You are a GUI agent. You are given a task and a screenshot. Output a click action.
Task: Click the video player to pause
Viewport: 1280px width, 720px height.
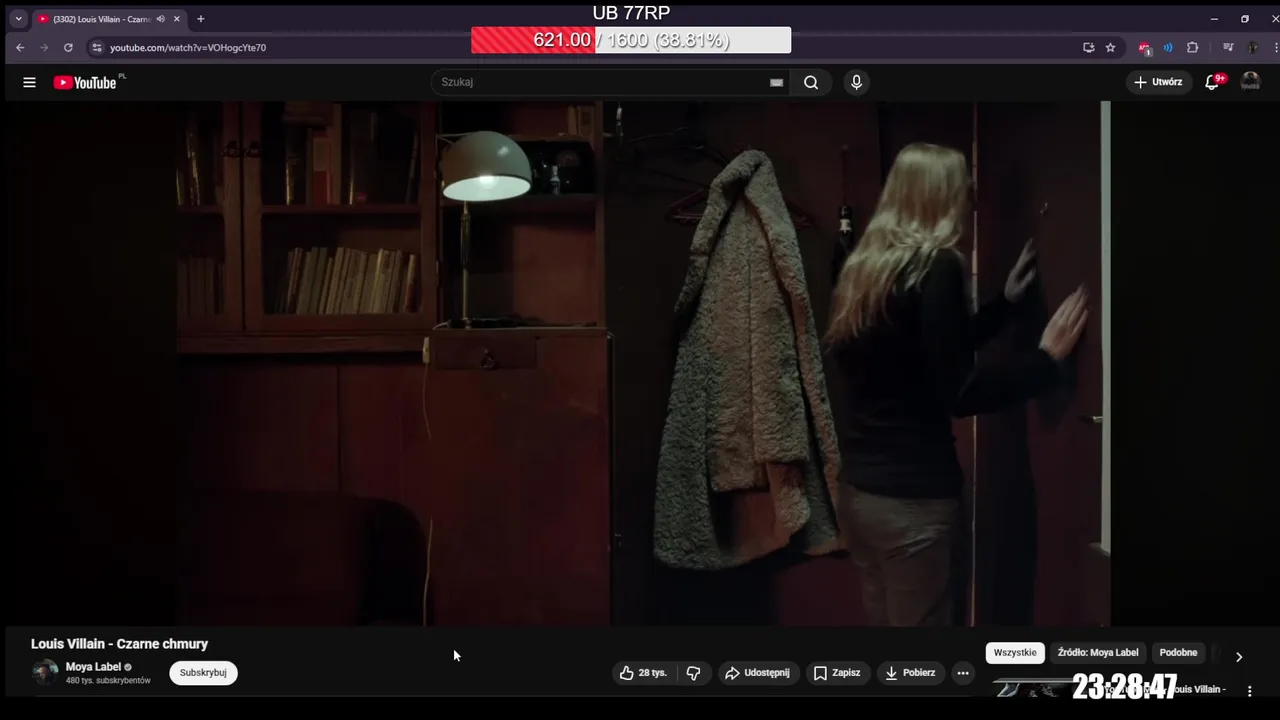644,363
